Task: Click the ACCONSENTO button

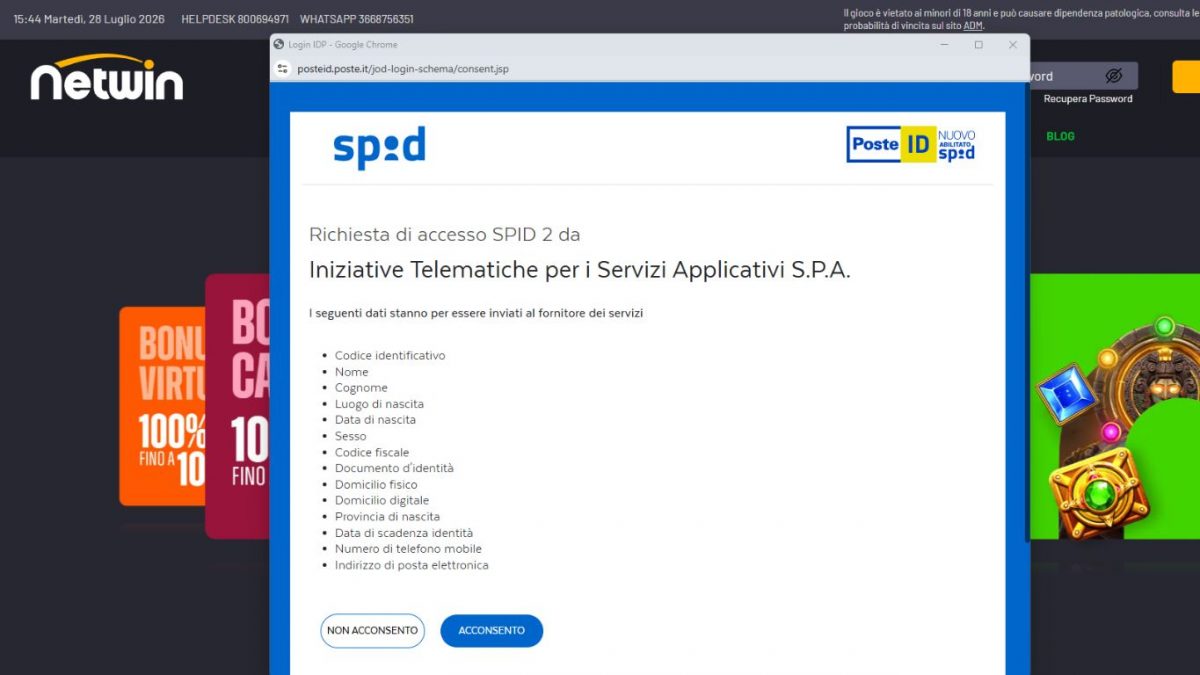Action: pos(491,631)
